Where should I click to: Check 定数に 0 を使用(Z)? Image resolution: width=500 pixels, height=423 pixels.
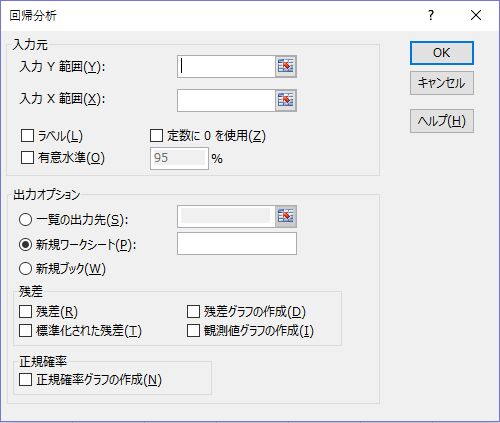(x=156, y=136)
